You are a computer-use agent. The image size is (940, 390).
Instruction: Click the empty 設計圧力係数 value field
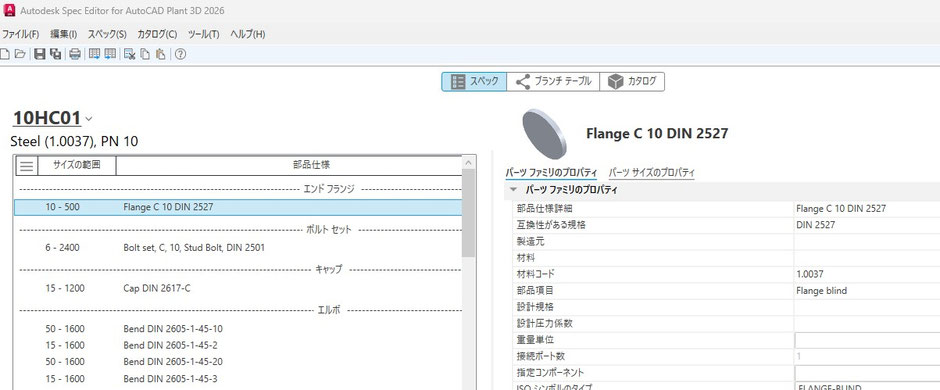[x=866, y=324]
